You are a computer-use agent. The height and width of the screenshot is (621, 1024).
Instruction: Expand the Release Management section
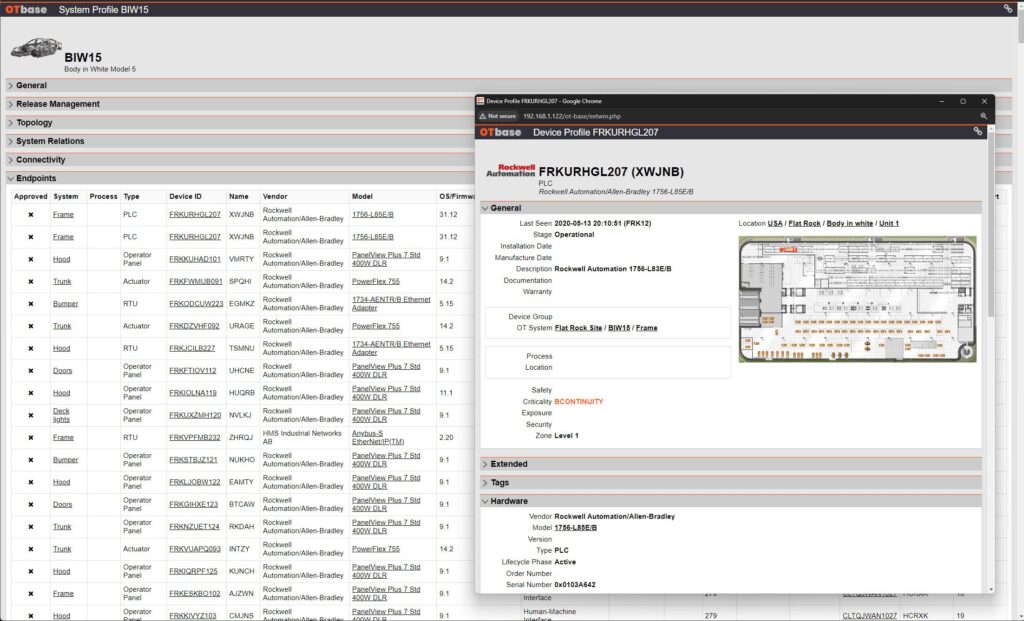click(x=58, y=104)
